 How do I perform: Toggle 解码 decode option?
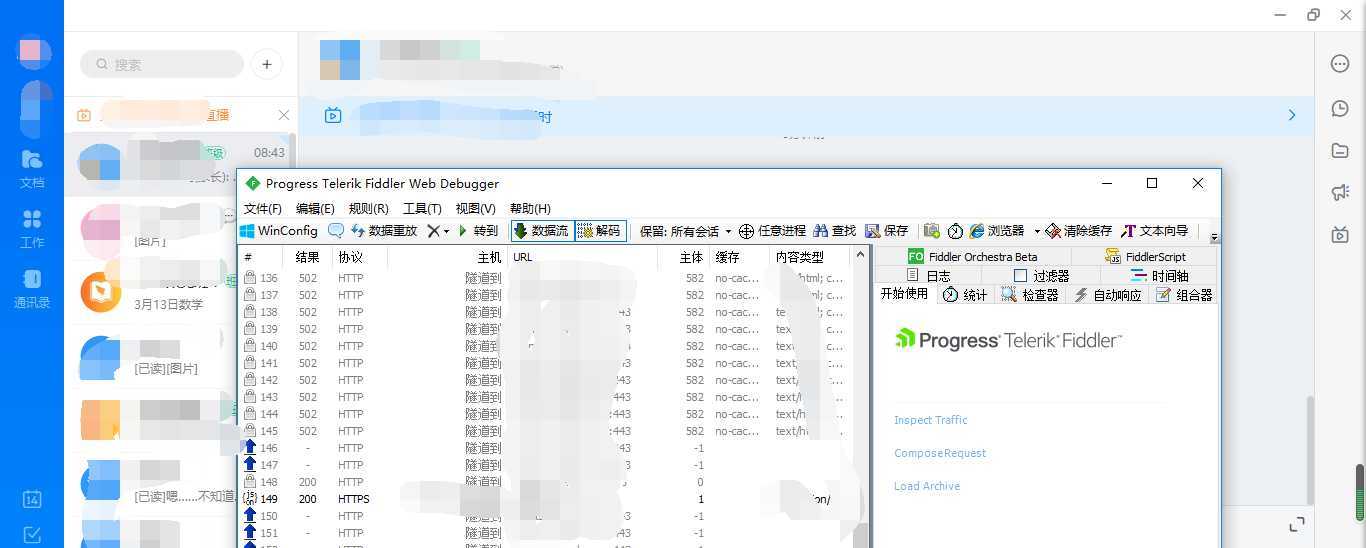coord(601,231)
